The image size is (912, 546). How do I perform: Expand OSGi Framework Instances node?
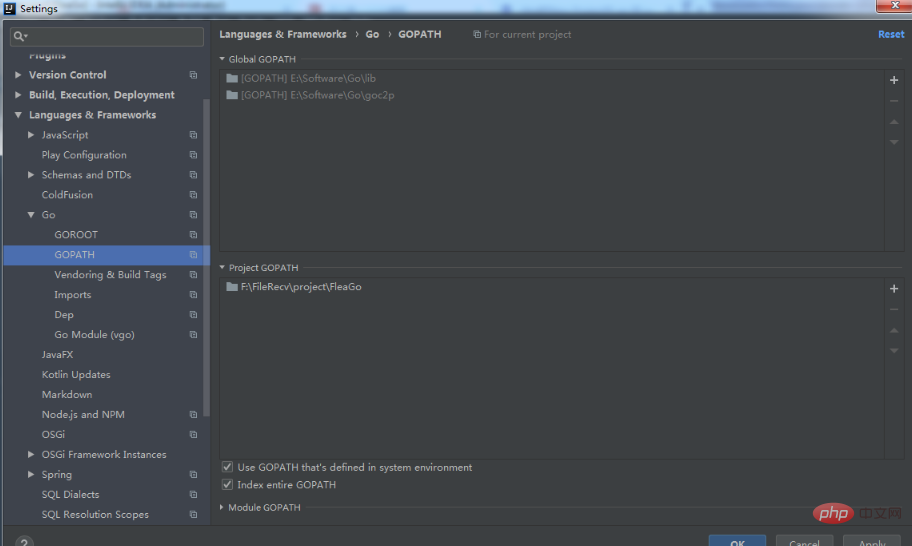31,455
